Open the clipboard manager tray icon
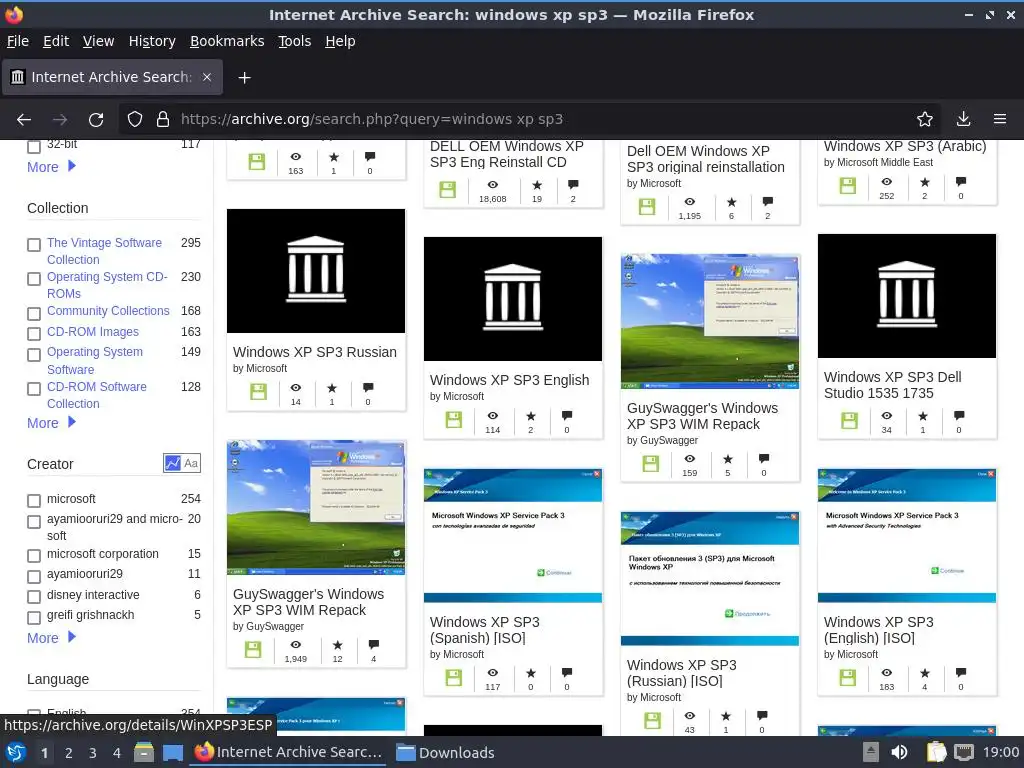Viewport: 1024px width, 768px height. [936, 752]
